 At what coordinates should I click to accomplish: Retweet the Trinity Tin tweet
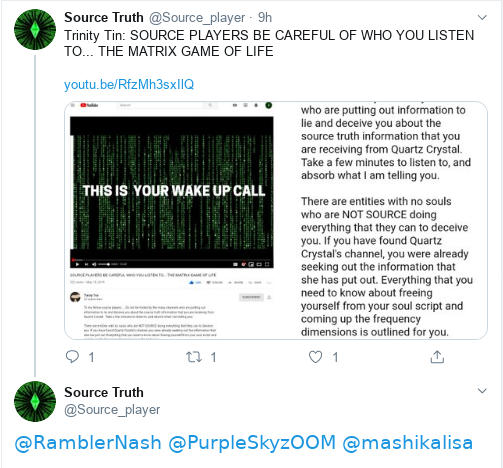[194, 357]
